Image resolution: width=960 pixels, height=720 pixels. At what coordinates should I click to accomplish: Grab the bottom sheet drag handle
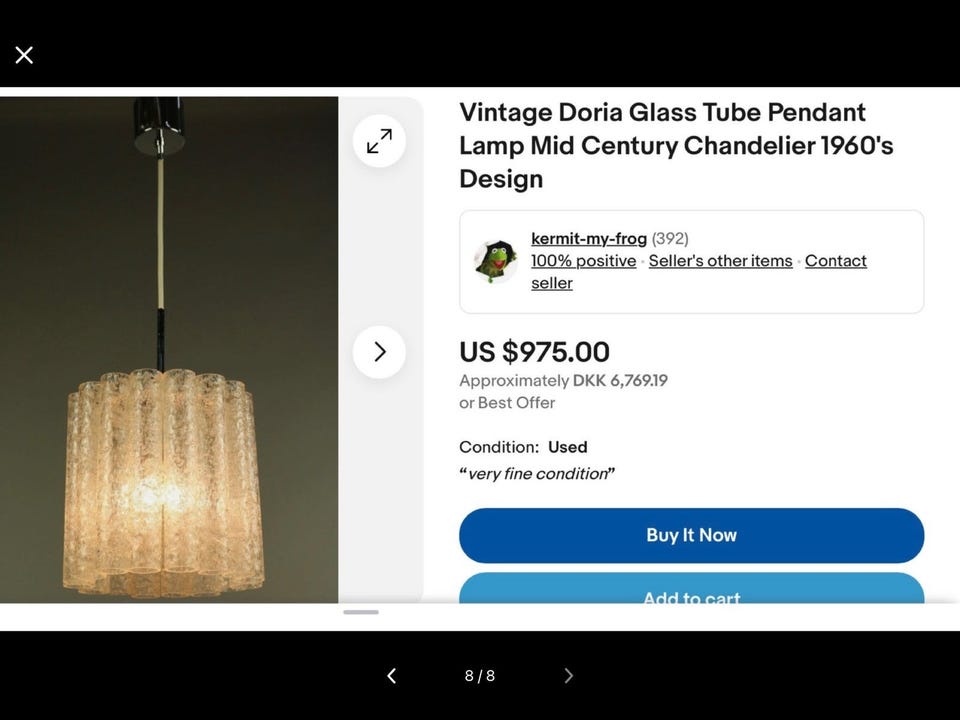click(361, 612)
